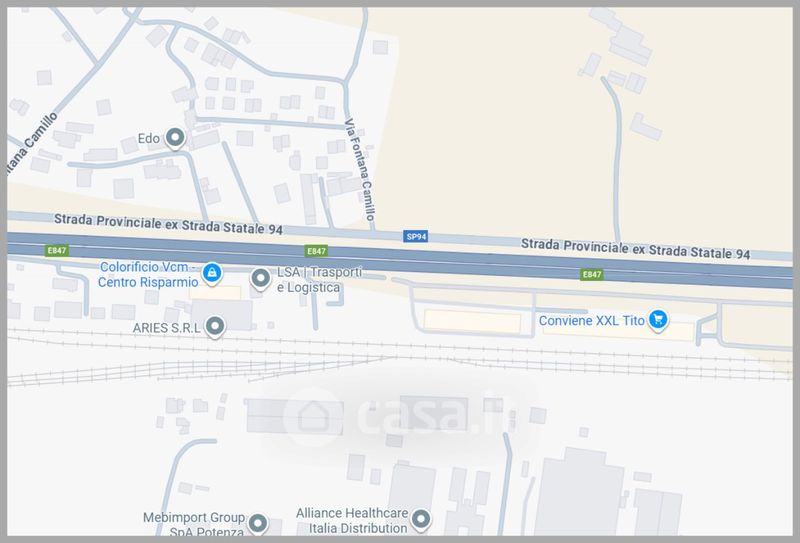Select the Colorificio Vcm shopping bag icon
Viewport: 800px width, 543px height.
pos(212,272)
